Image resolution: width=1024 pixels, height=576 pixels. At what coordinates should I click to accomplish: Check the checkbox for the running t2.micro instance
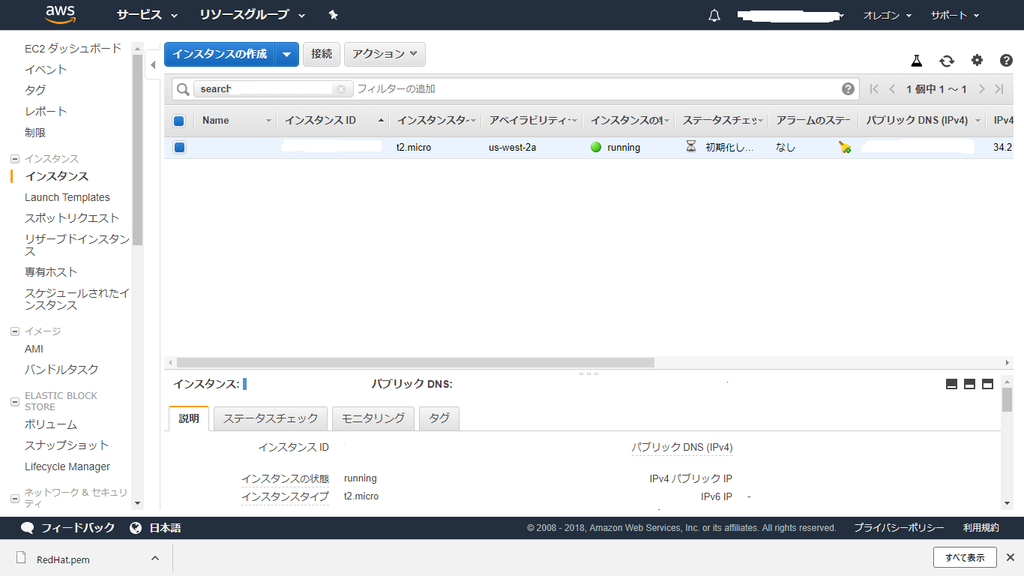pos(181,147)
